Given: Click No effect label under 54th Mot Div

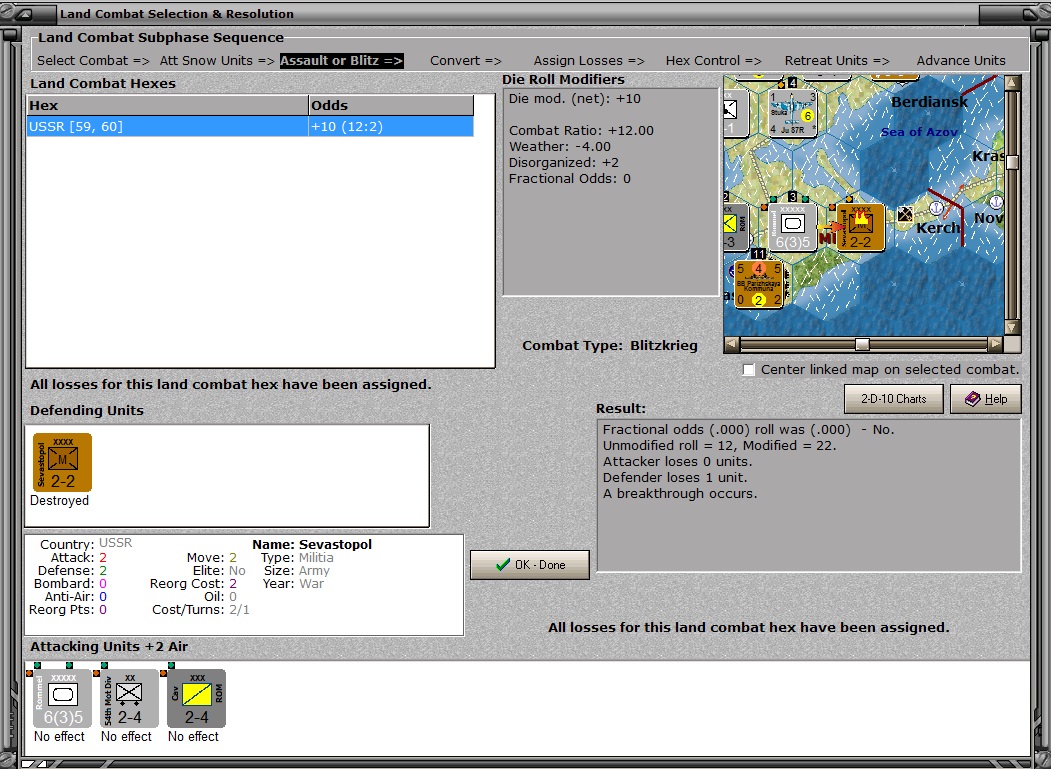Looking at the screenshot, I should point(126,737).
